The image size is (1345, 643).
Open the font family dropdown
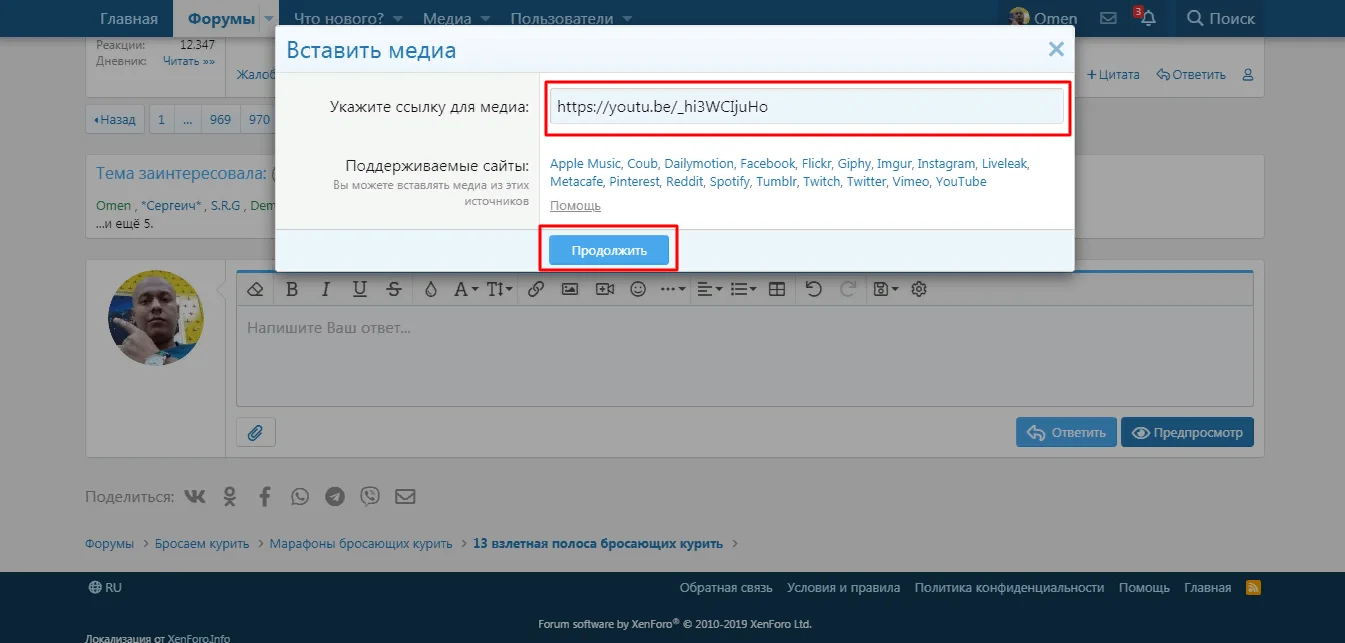coord(466,289)
